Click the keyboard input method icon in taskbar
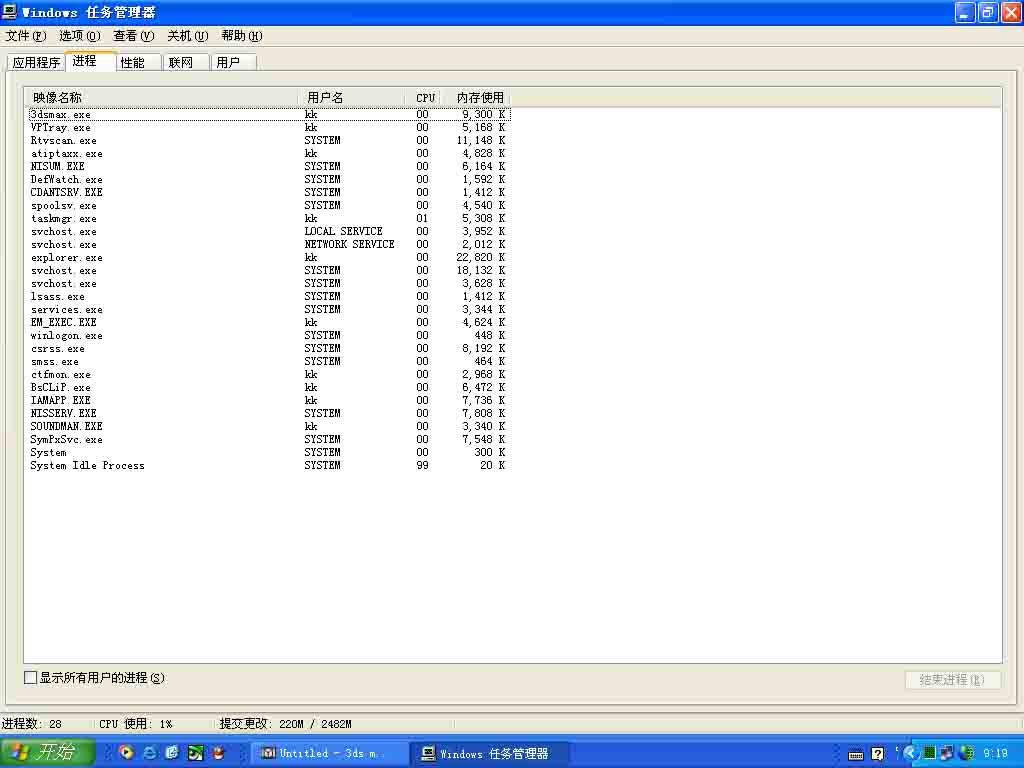 tap(856, 754)
